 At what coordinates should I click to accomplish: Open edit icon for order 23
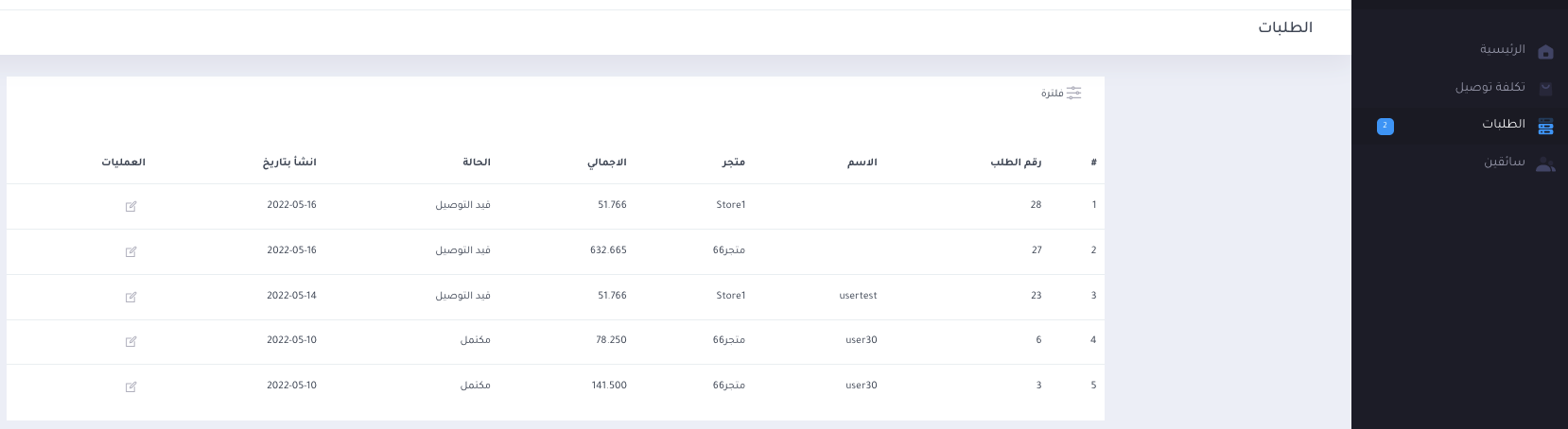[131, 297]
